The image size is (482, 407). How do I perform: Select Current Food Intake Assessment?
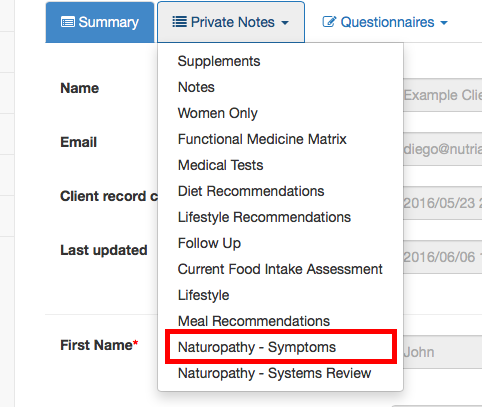(280, 269)
